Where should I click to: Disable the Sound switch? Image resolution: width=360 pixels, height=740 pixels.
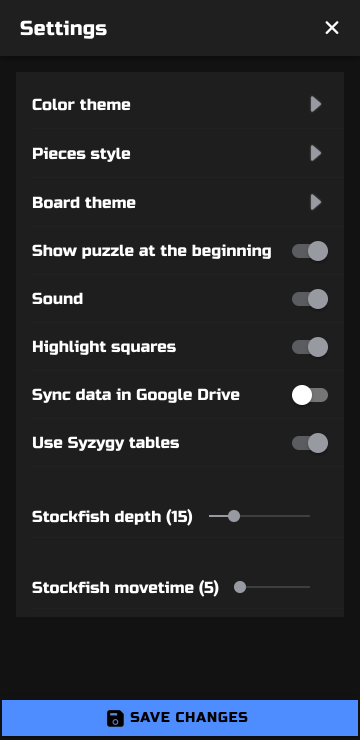point(310,299)
